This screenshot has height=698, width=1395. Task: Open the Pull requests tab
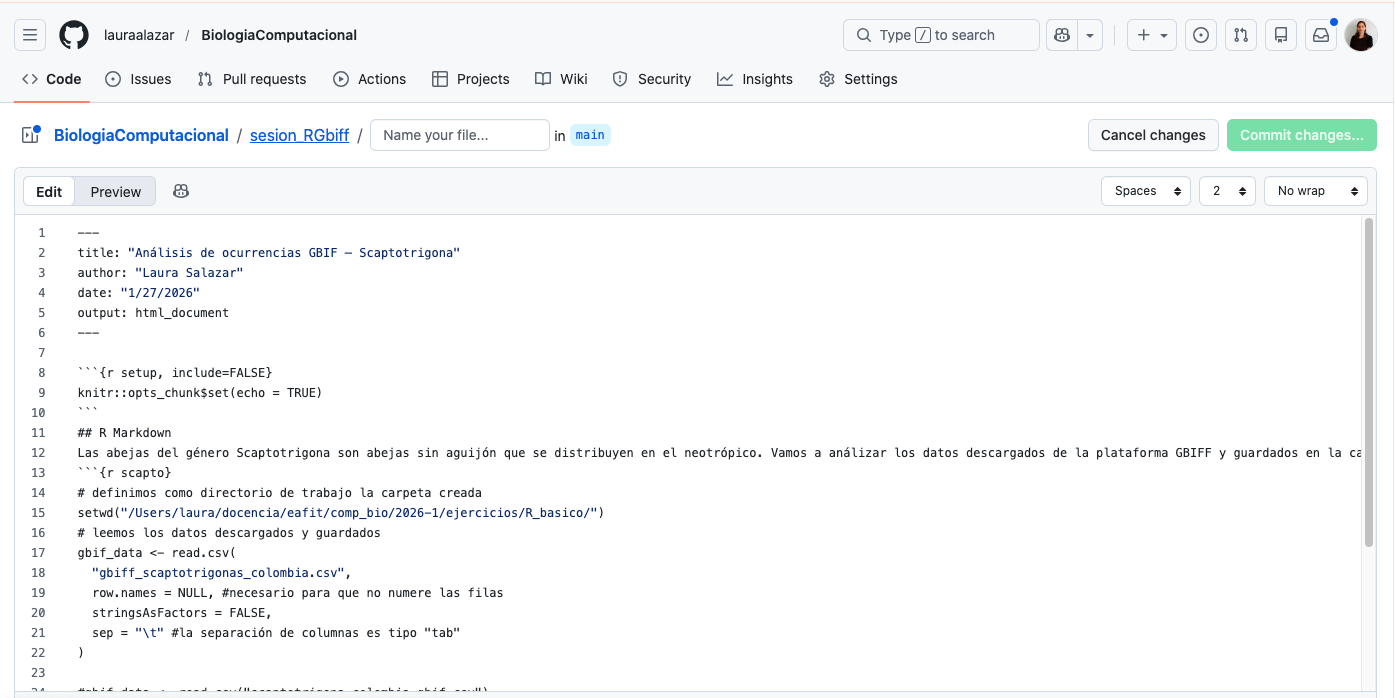pyautogui.click(x=252, y=79)
